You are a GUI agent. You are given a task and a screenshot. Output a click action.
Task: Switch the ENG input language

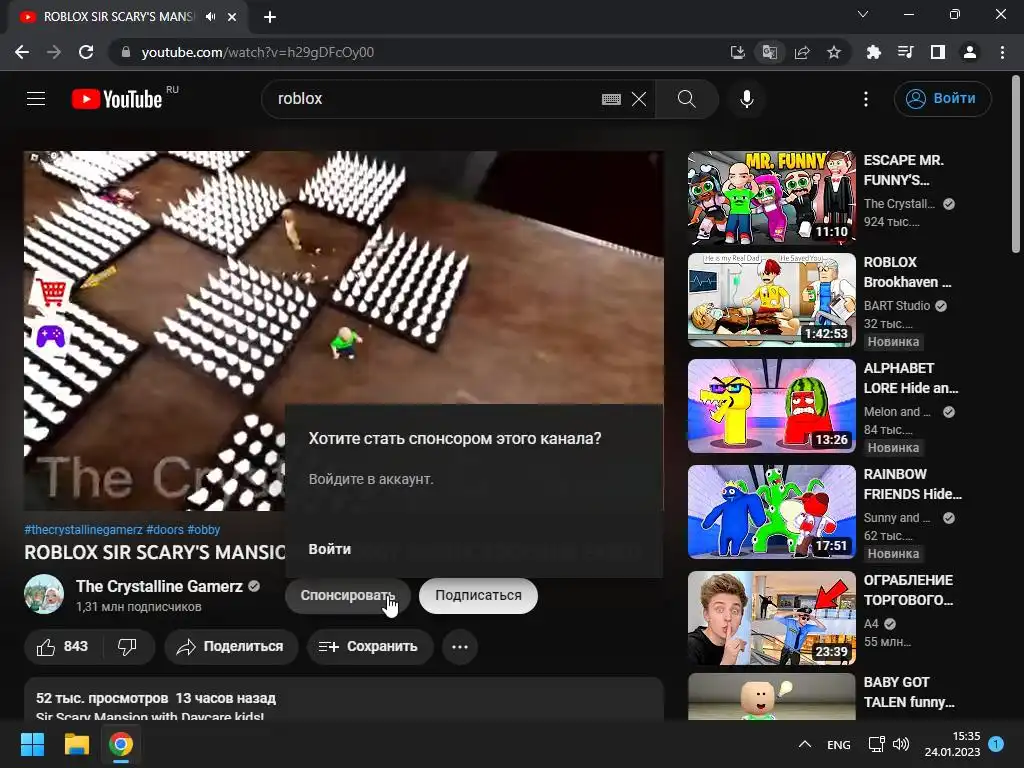pyautogui.click(x=839, y=745)
